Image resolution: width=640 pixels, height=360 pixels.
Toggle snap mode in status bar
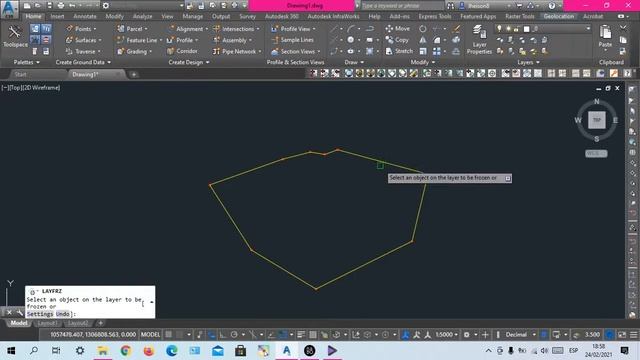180,335
